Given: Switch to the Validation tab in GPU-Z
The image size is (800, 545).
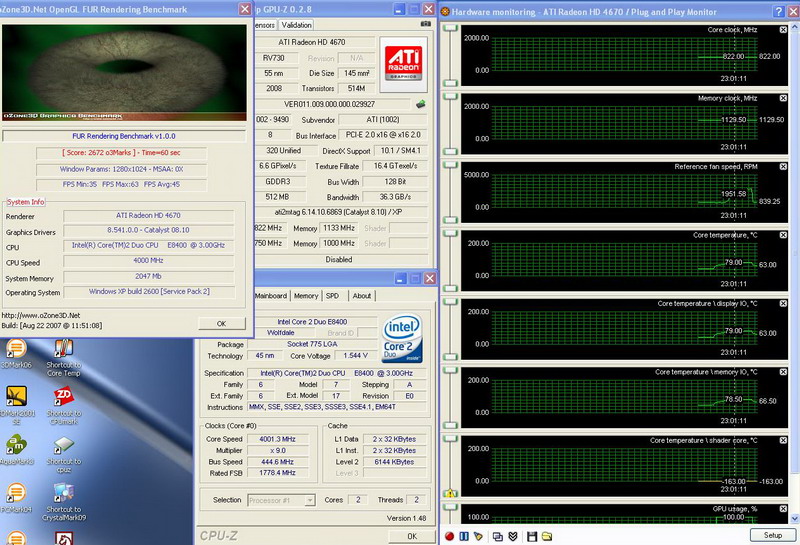Looking at the screenshot, I should tap(296, 25).
